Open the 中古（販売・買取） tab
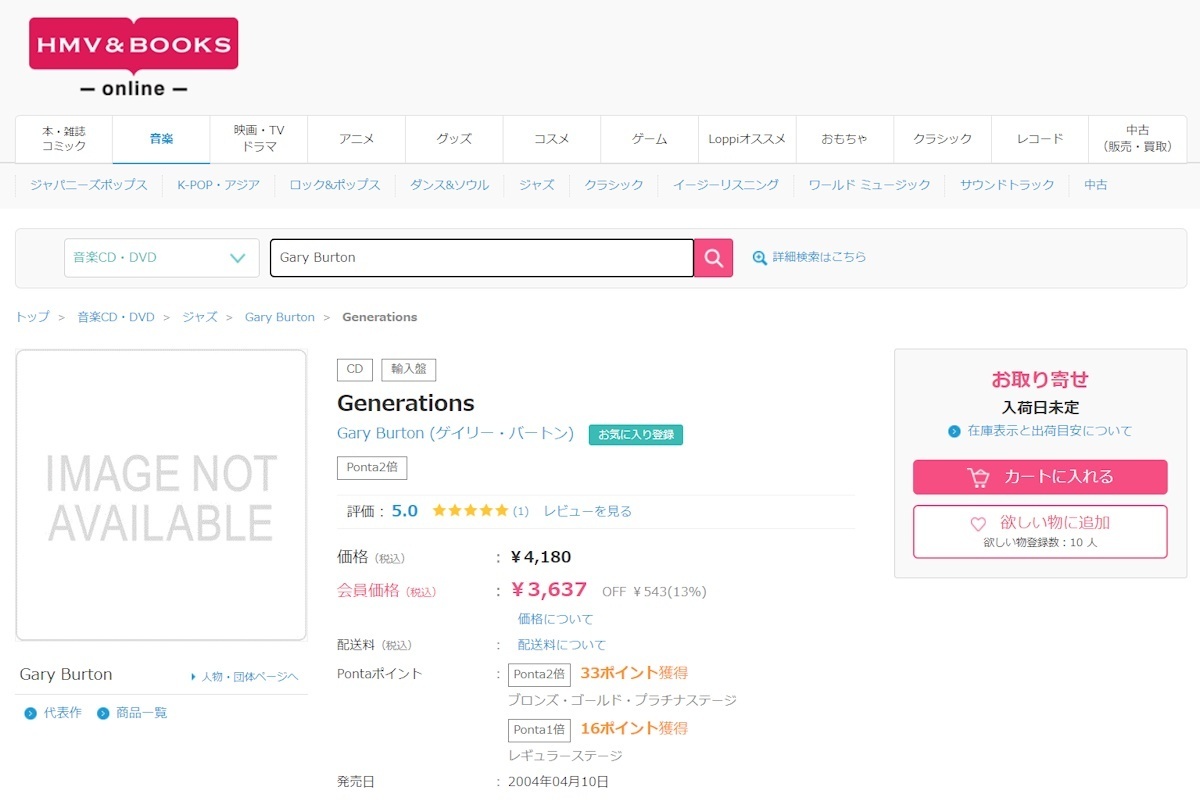 pyautogui.click(x=1137, y=139)
